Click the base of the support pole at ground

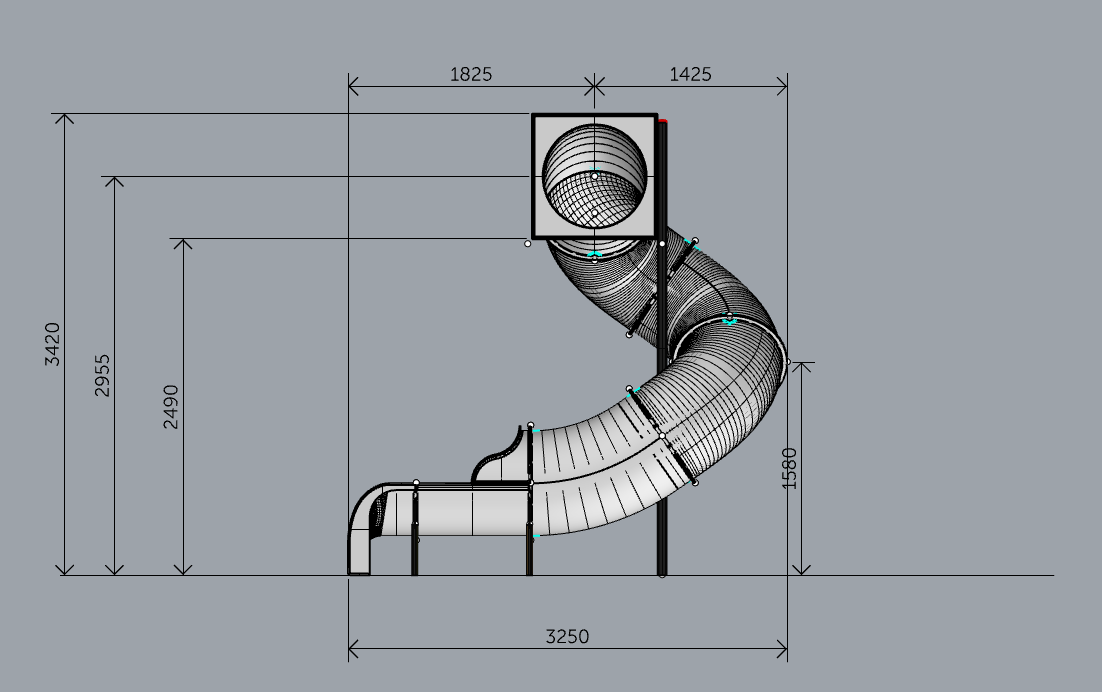coord(662,574)
